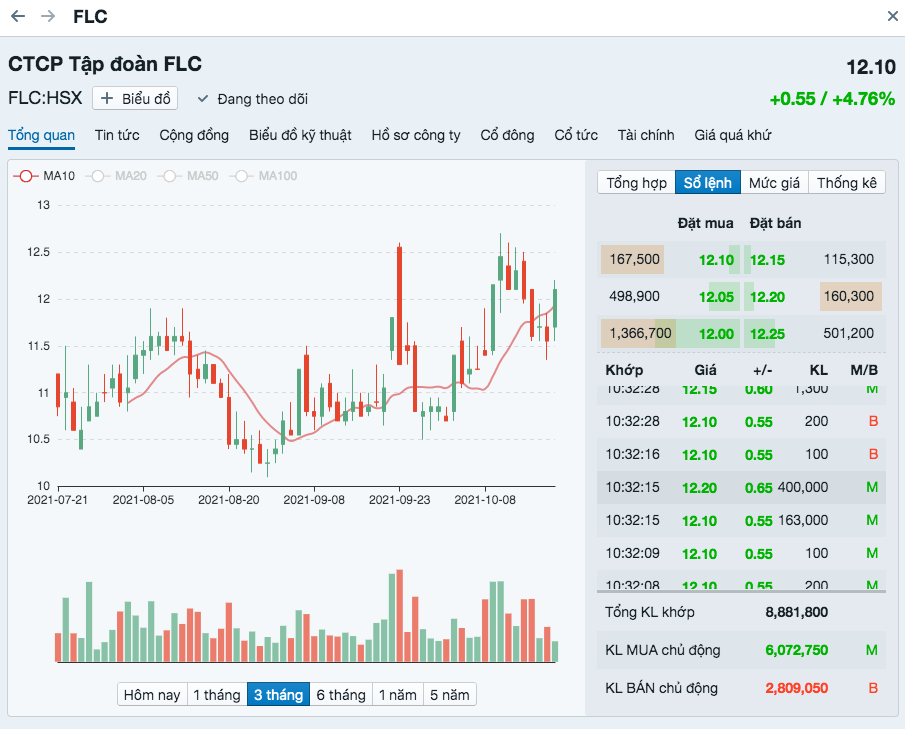Enable the MA100 moving average line
The image size is (905, 729).
(x=264, y=176)
